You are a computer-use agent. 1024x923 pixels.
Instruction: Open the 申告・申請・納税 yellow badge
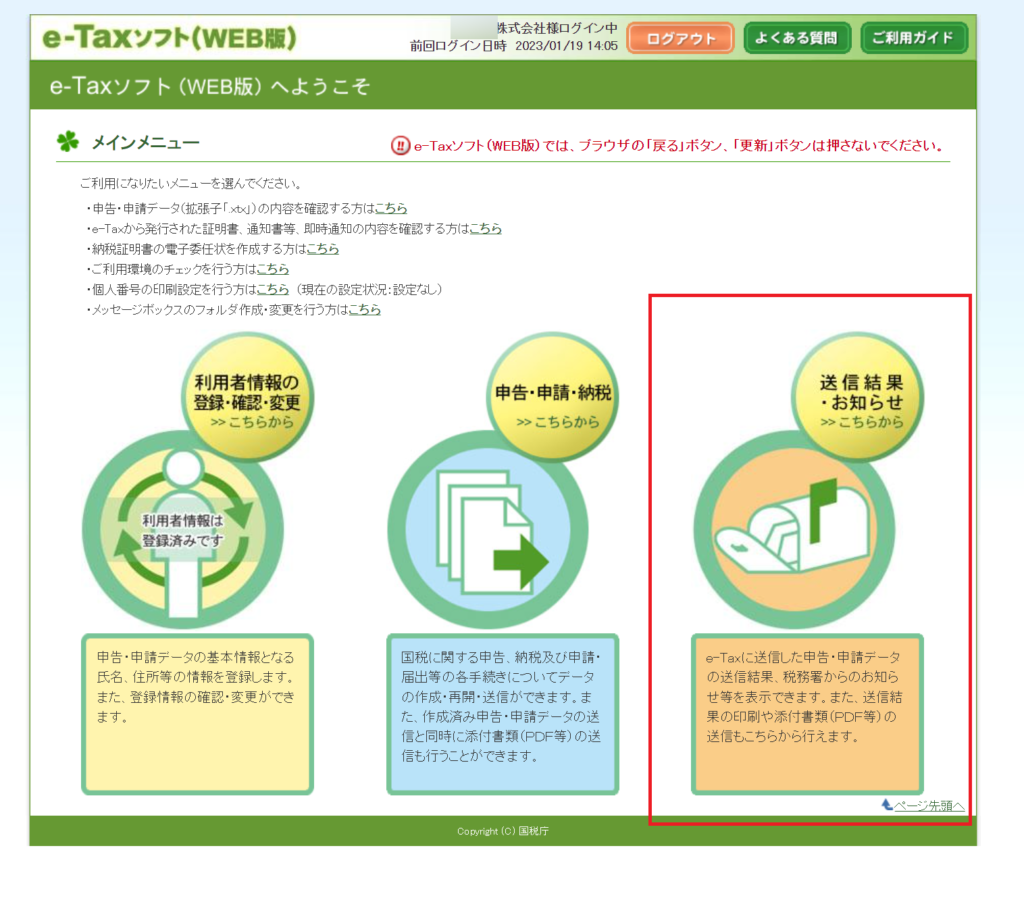coord(553,397)
